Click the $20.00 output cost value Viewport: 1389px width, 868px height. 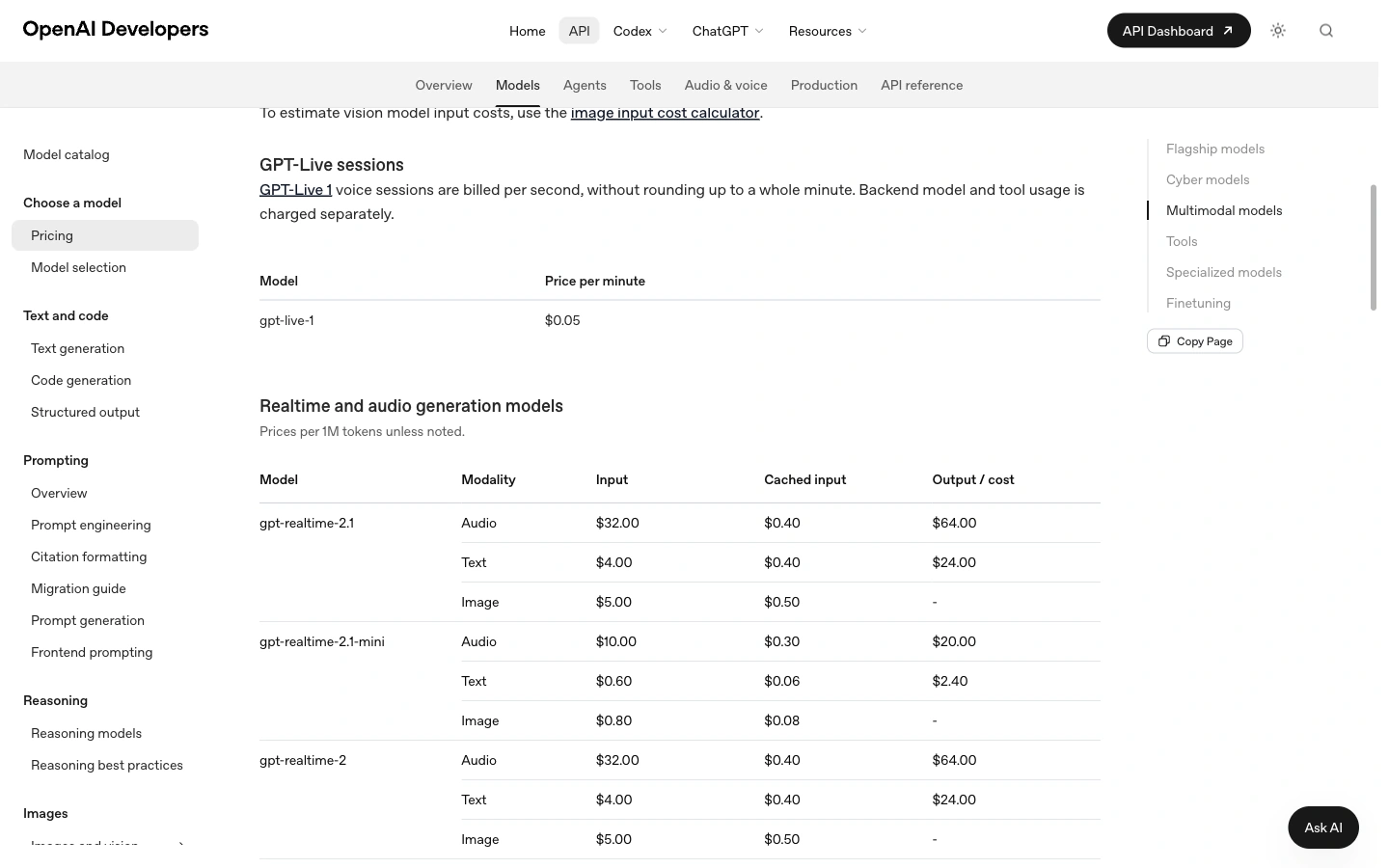click(954, 641)
